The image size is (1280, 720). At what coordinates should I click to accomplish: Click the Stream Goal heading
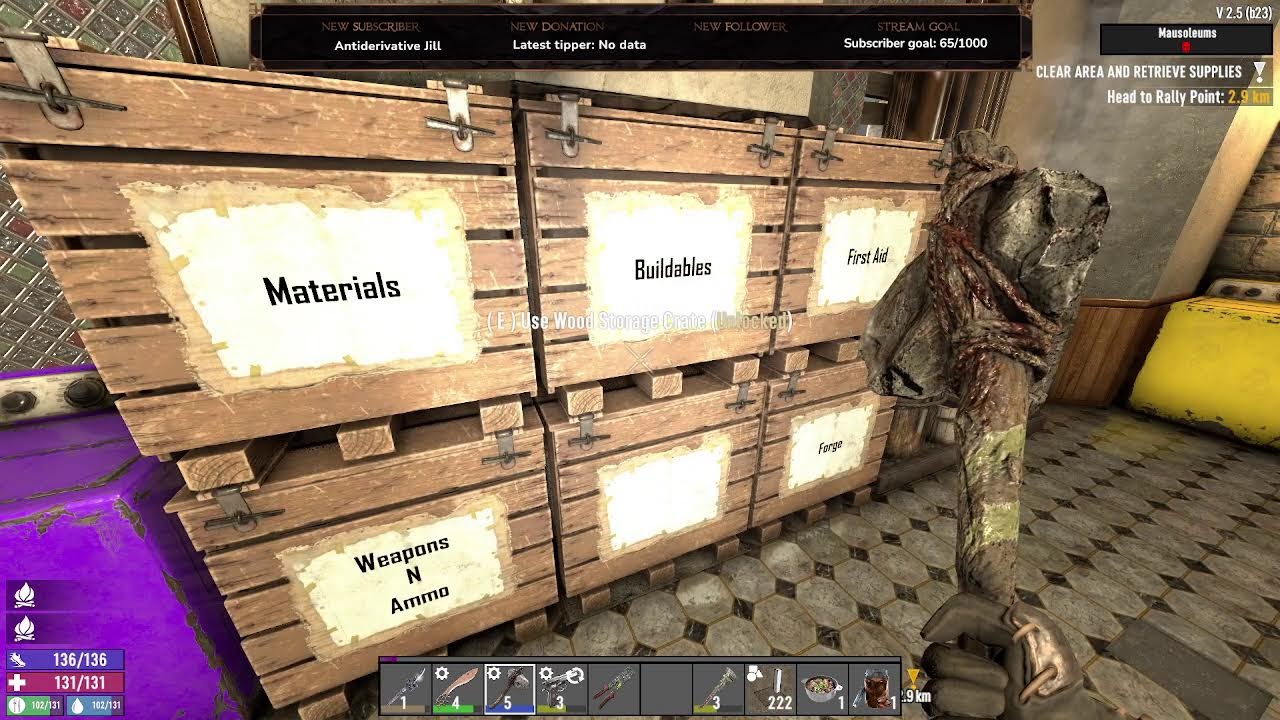pos(917,27)
